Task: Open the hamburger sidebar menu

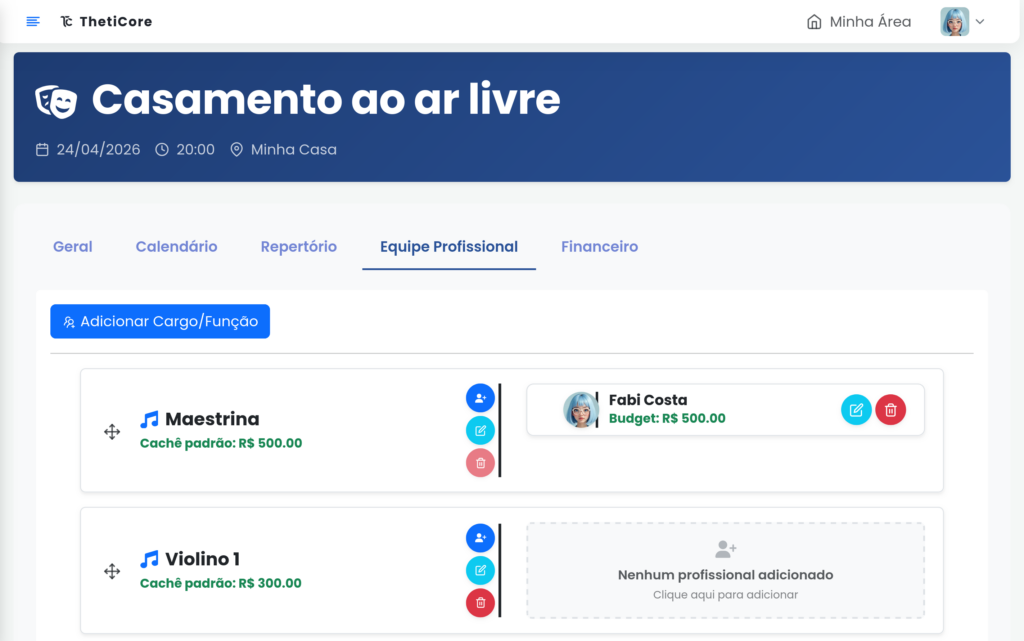Action: coord(33,22)
